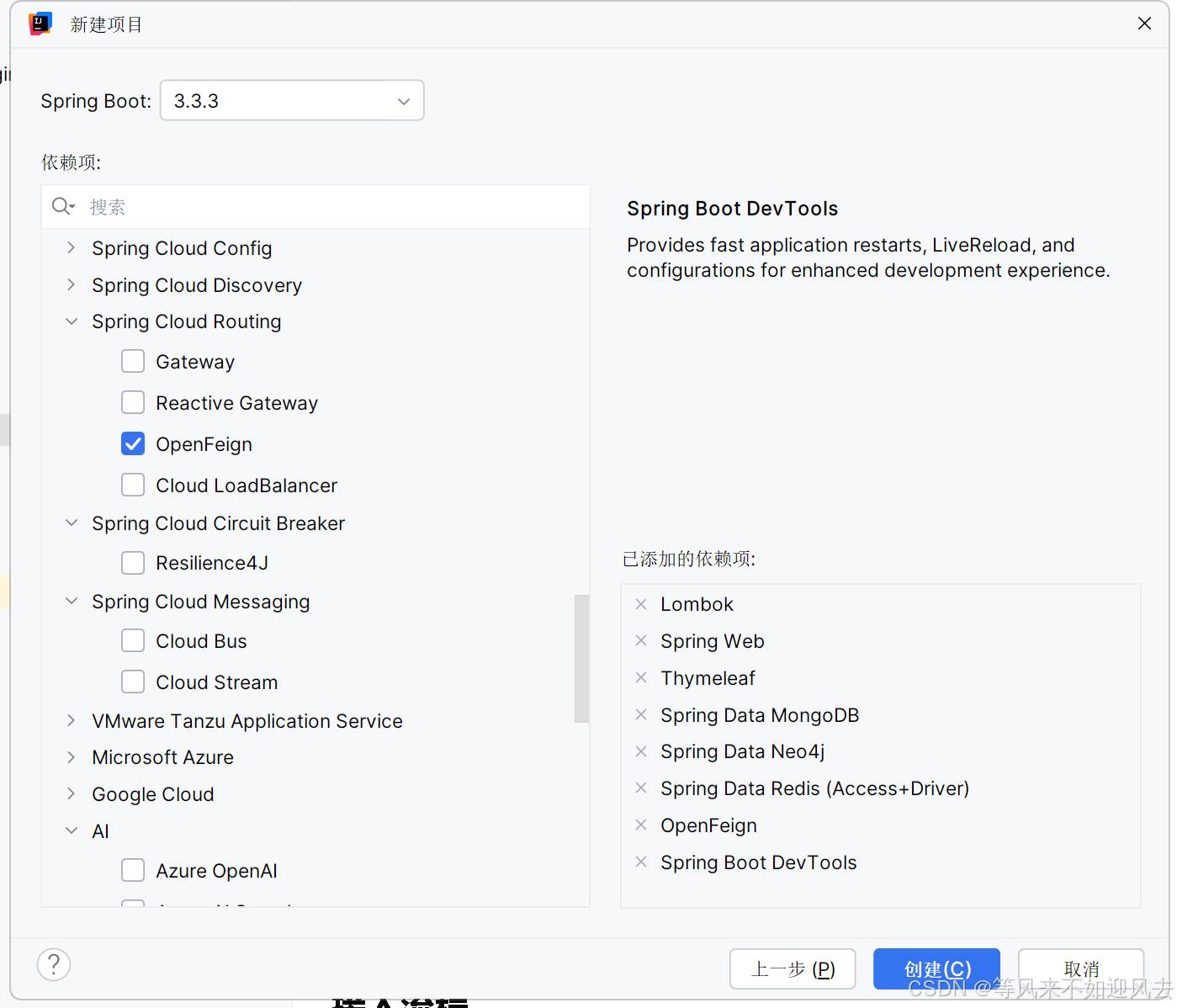Viewport: 1177px width, 1008px height.
Task: Collapse the AI node
Action: pyautogui.click(x=72, y=831)
